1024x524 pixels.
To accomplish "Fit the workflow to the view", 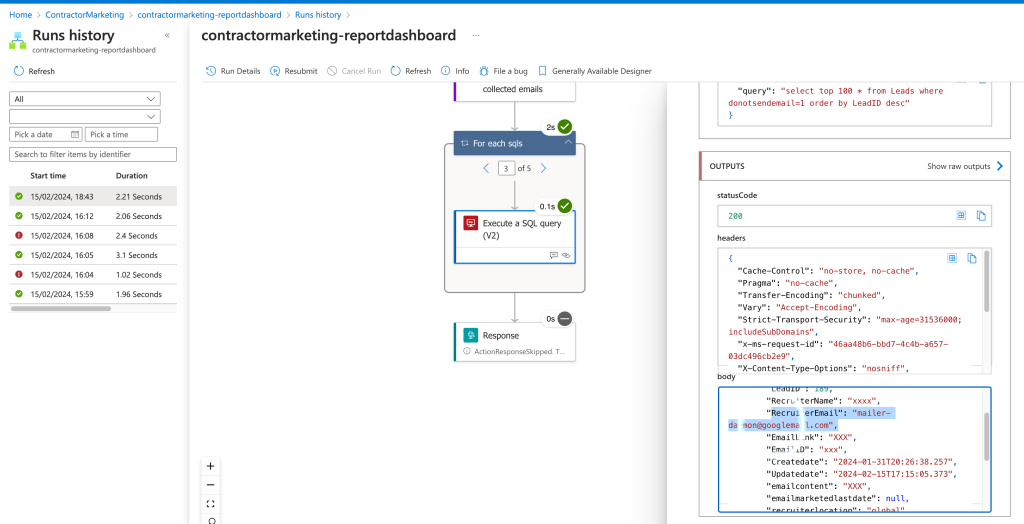I will 210,504.
